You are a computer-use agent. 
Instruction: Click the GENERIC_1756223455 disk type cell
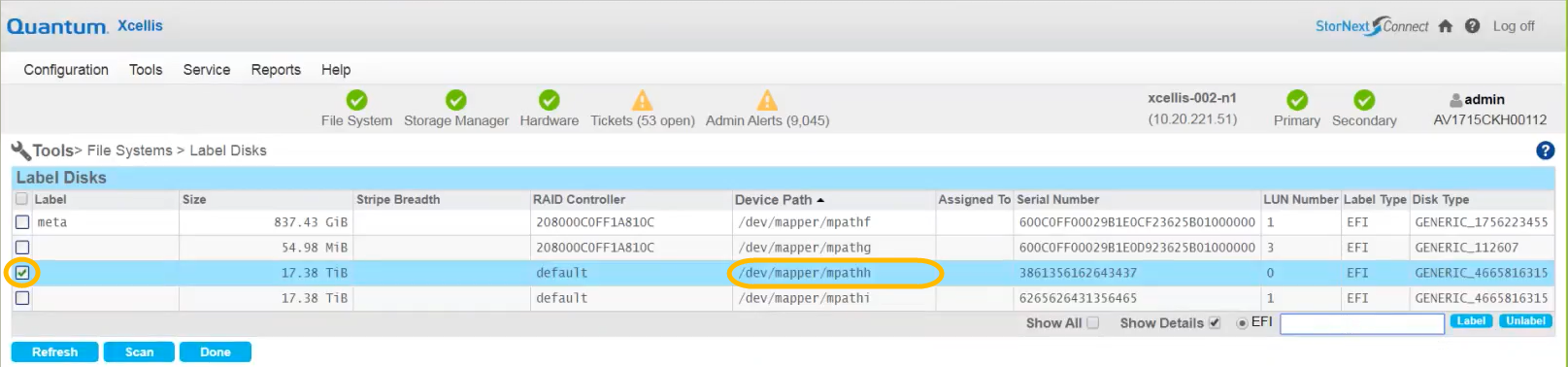pos(1482,222)
